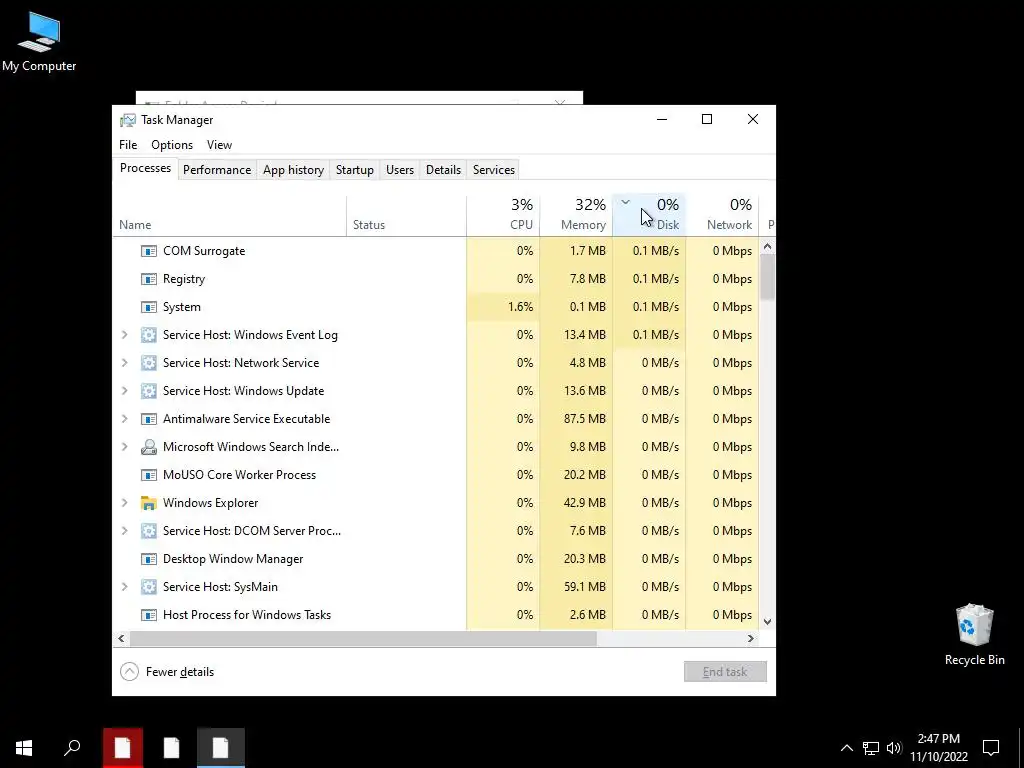Expand Service Host: Windows Update

[x=125, y=391]
